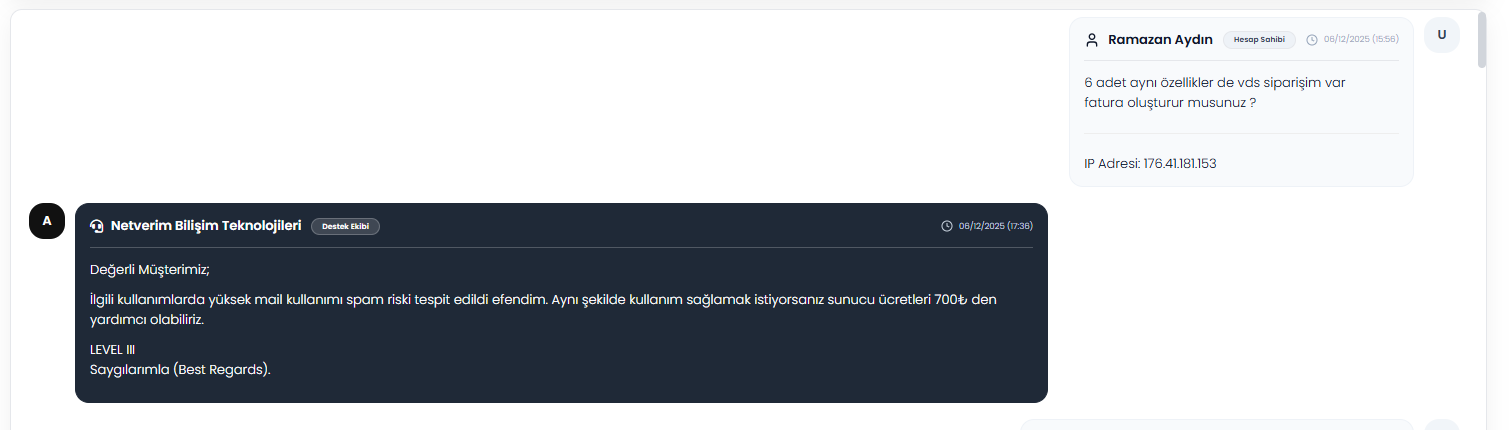1512x430 pixels.
Task: Click the Saygılarımla (Best Regards) line
Action: pos(180,369)
